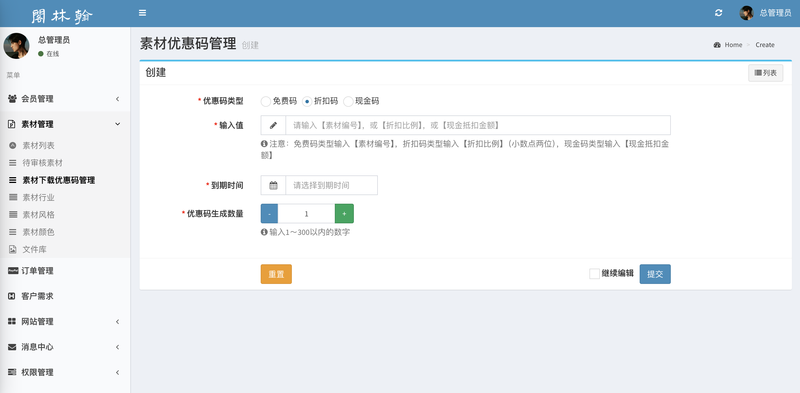
Task: Click the 待审核素材 list icon
Action: click(13, 163)
